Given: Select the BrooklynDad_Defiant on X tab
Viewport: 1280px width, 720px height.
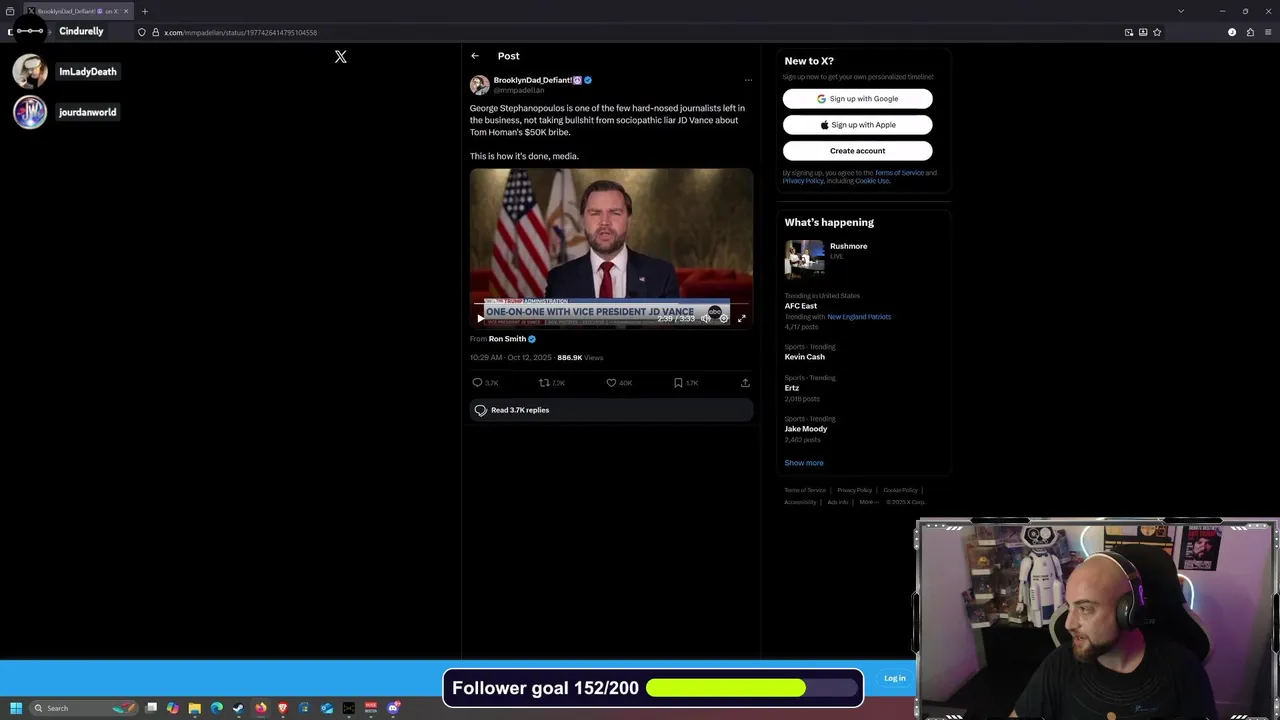Looking at the screenshot, I should [x=78, y=11].
